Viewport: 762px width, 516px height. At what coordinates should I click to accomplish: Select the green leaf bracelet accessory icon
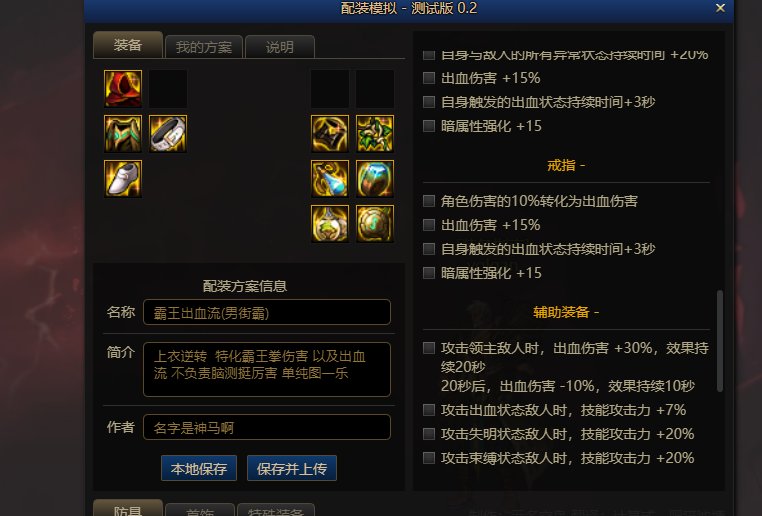pyautogui.click(x=375, y=134)
